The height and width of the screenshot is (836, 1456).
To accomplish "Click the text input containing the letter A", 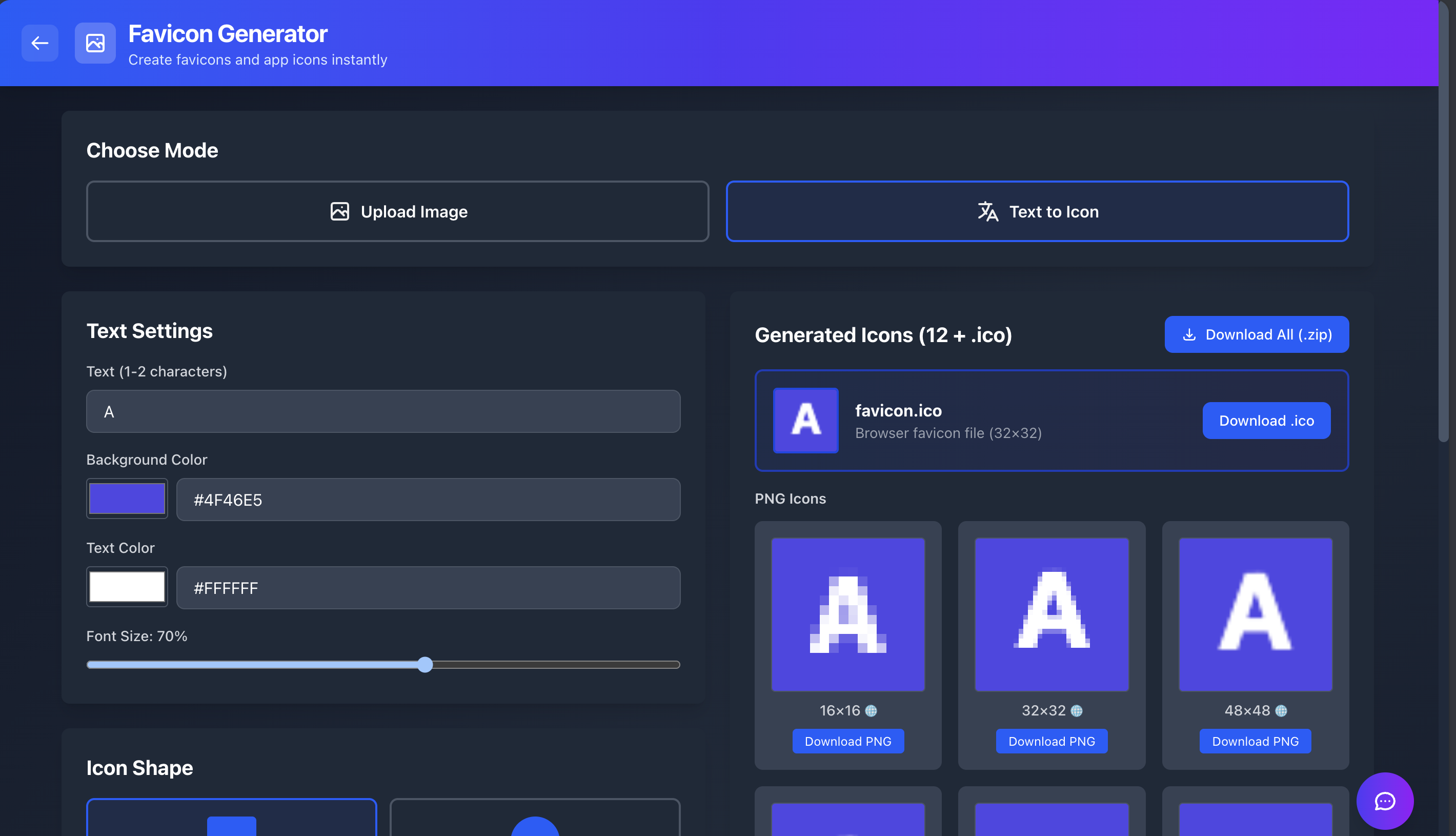I will click(x=383, y=411).
